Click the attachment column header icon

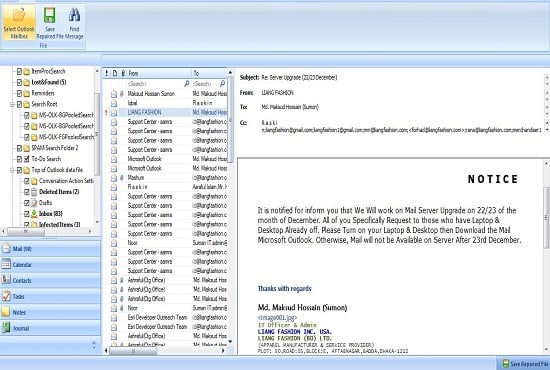click(123, 73)
